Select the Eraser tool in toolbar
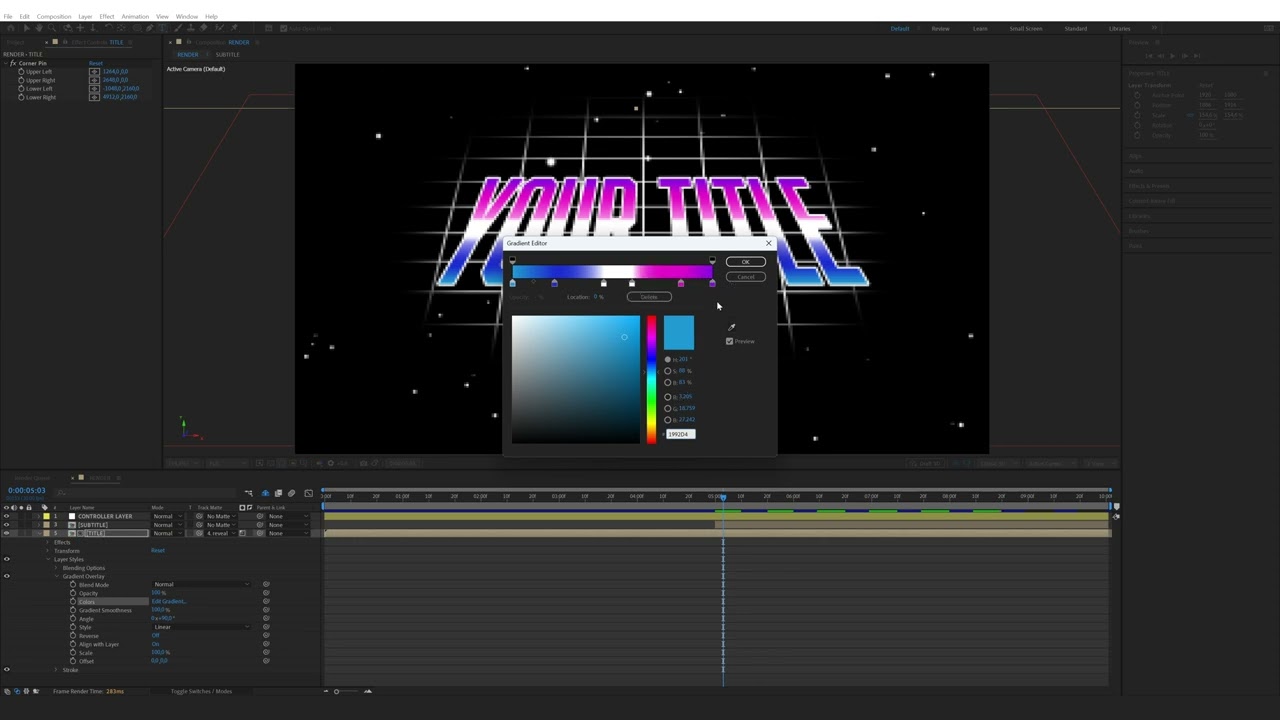The image size is (1280, 720). pos(204,28)
